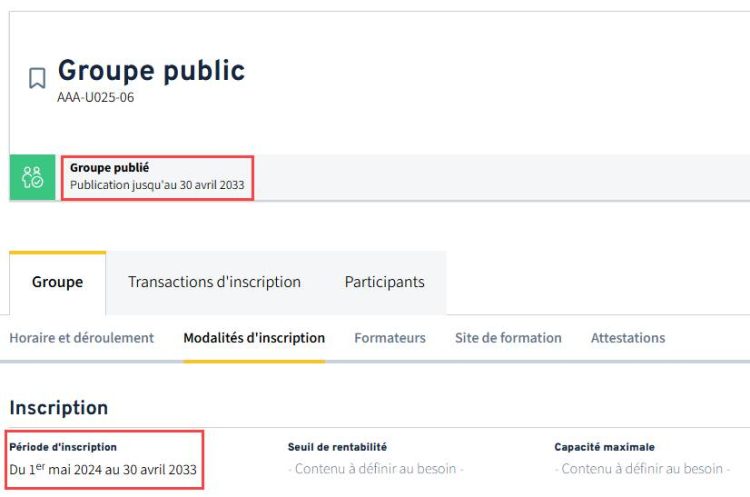Click the registration period dates value
Image resolution: width=750 pixels, height=497 pixels.
coord(103,469)
